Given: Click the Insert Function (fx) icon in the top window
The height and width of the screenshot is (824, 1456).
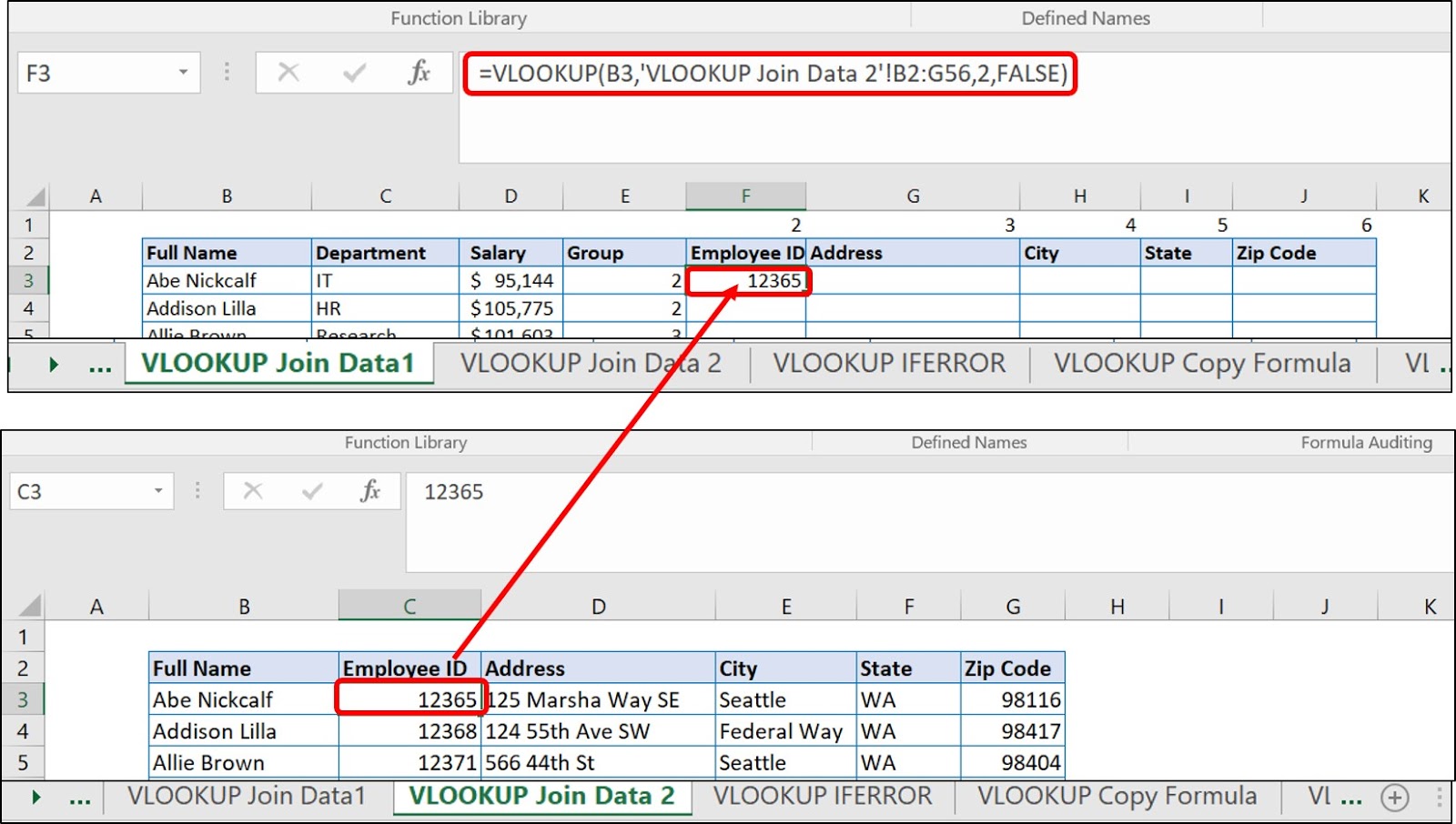Looking at the screenshot, I should [419, 73].
